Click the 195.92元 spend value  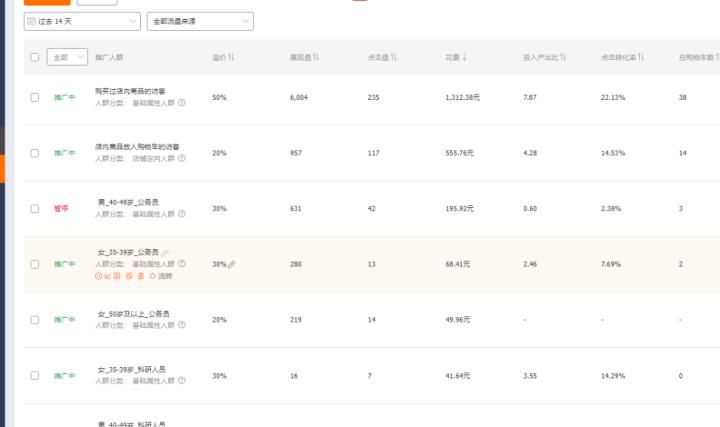click(459, 208)
